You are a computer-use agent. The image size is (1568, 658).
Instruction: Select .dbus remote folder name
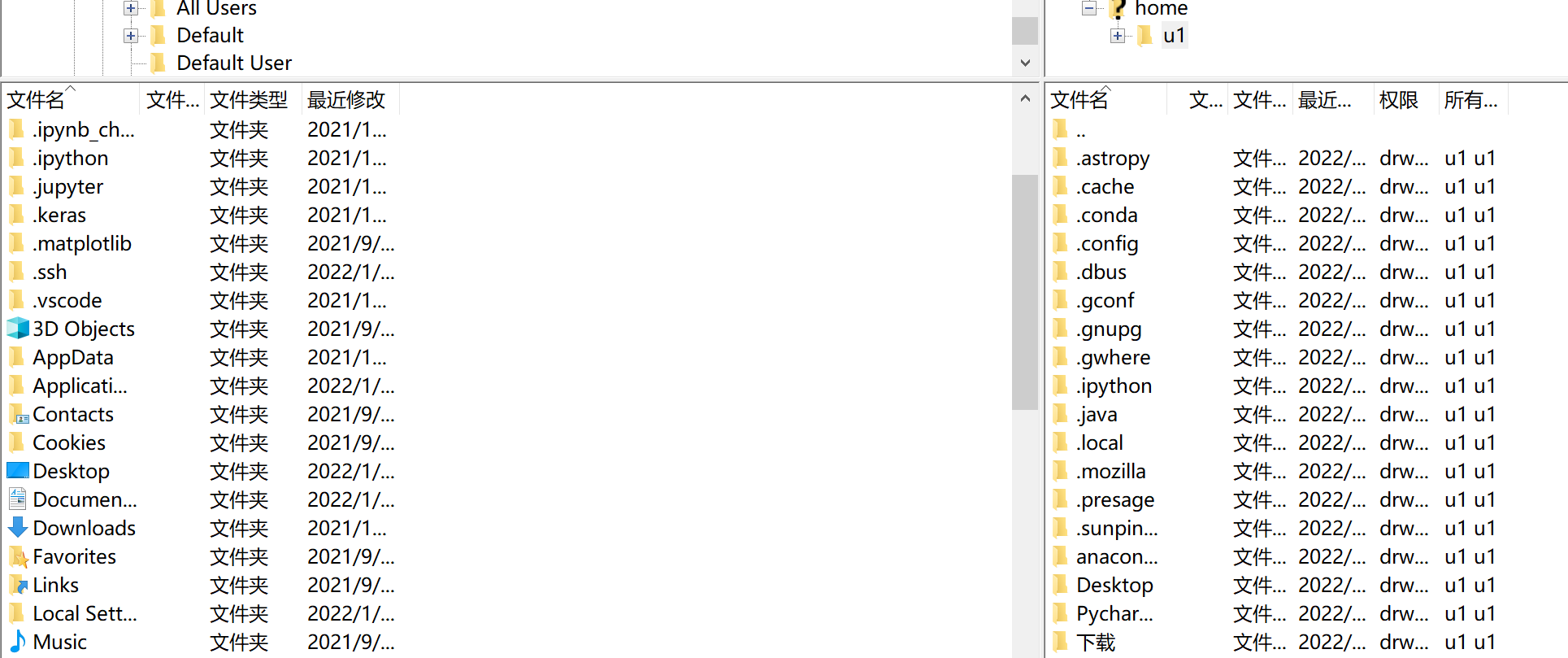(x=1101, y=272)
